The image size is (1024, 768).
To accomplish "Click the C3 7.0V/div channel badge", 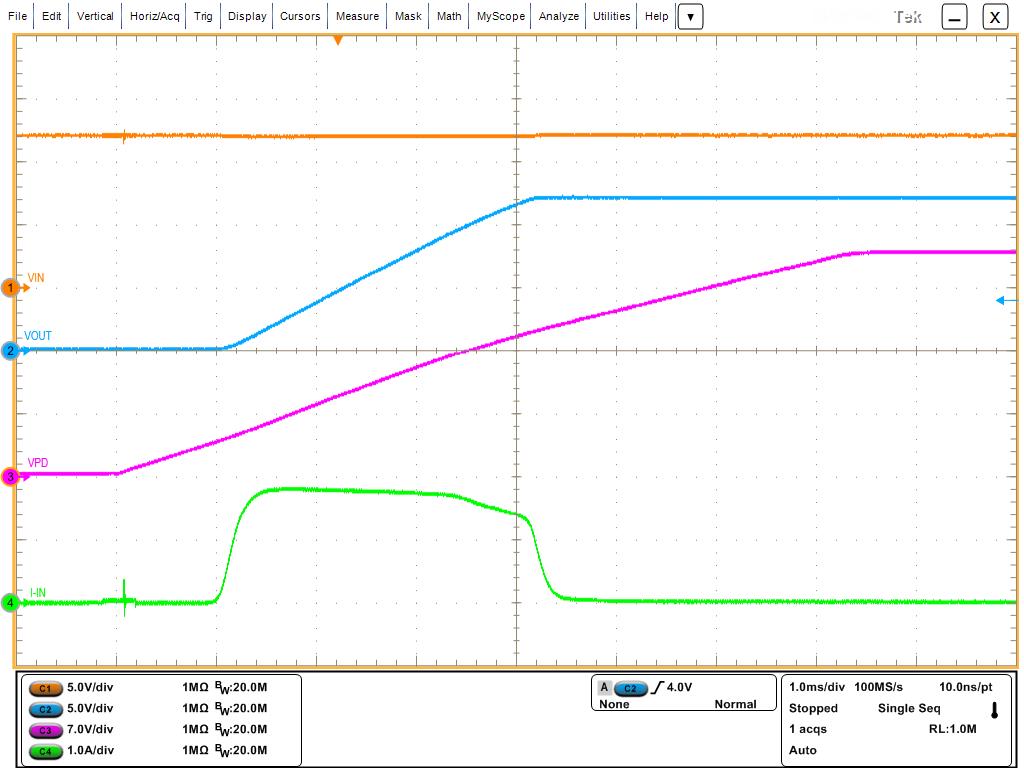I will coord(45,730).
